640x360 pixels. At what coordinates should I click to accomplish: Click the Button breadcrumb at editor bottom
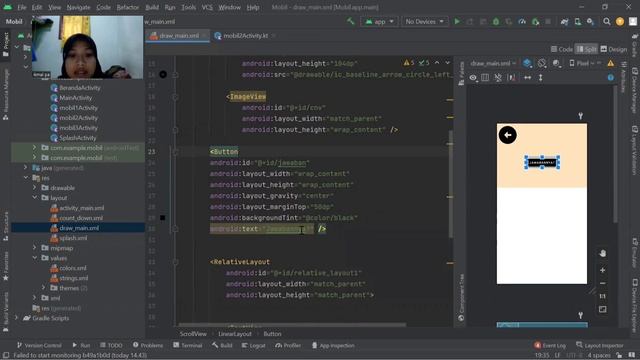coord(272,334)
